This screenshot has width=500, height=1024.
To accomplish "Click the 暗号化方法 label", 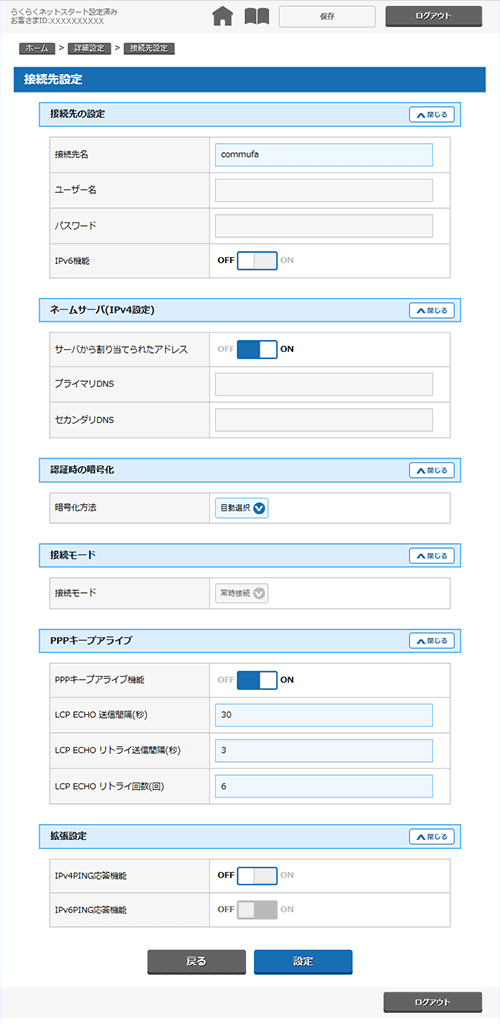I will (74, 508).
